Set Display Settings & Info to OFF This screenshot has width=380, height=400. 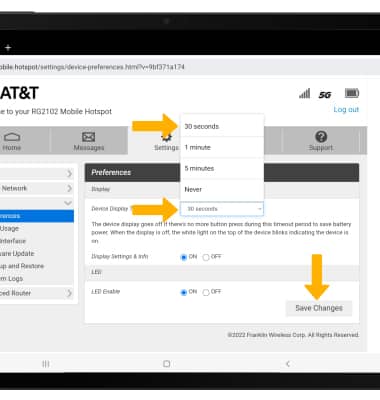coord(206,257)
